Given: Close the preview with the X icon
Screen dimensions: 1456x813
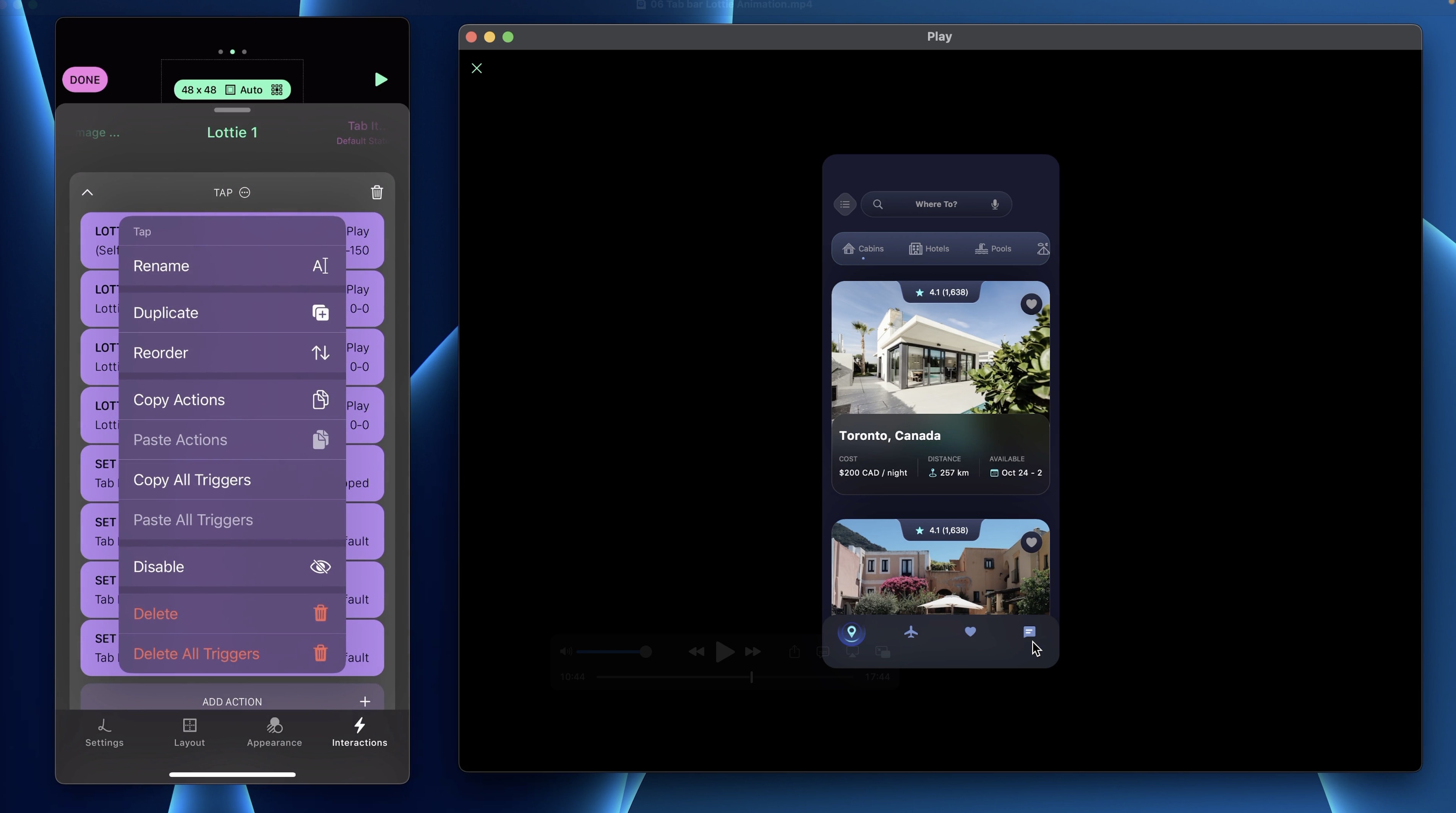Looking at the screenshot, I should (x=477, y=68).
